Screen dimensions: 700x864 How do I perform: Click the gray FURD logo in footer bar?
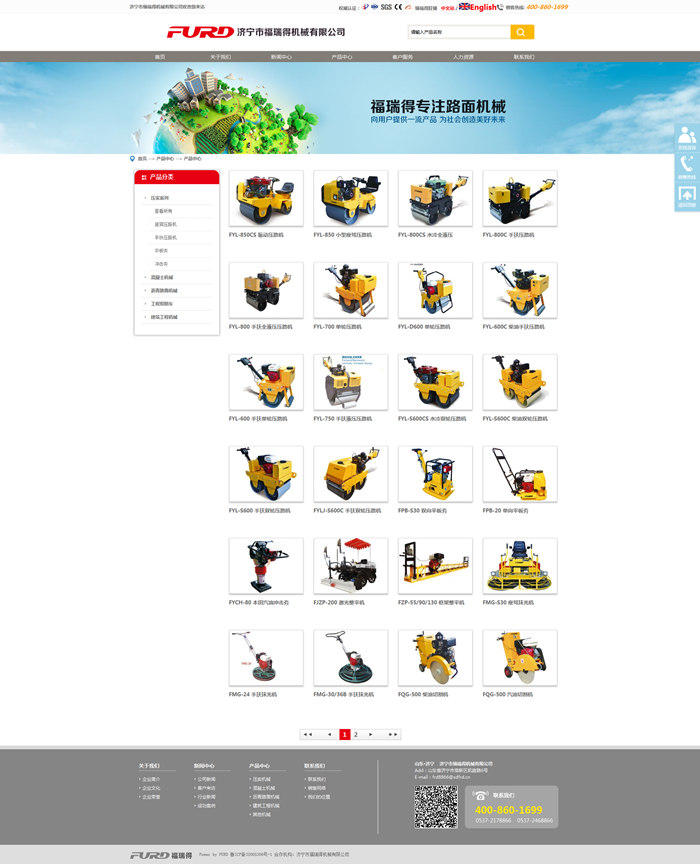click(149, 855)
